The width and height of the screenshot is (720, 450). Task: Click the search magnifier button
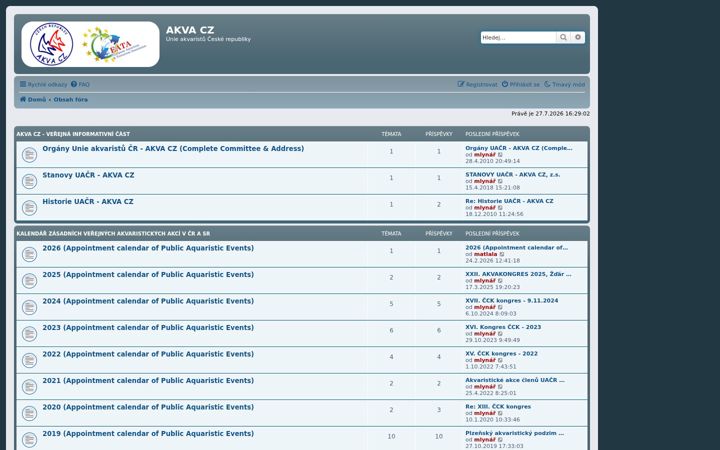point(563,37)
